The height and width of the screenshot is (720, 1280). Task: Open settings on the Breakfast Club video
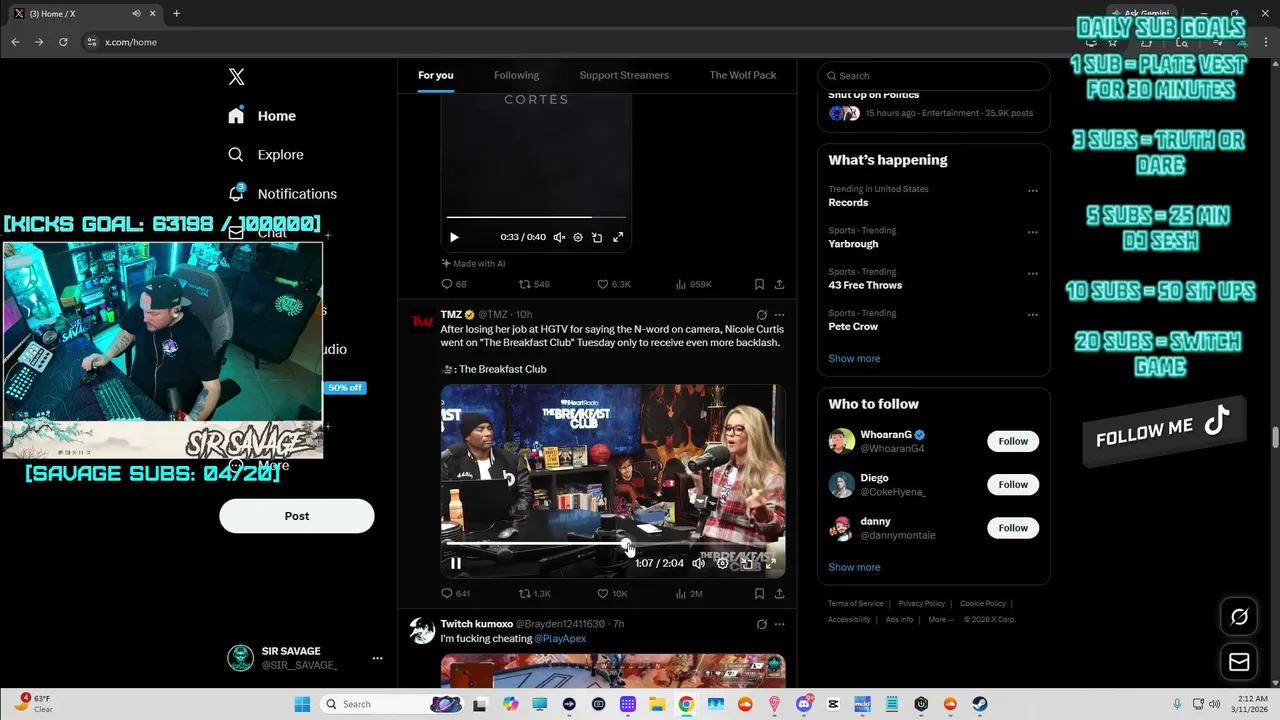tap(723, 563)
